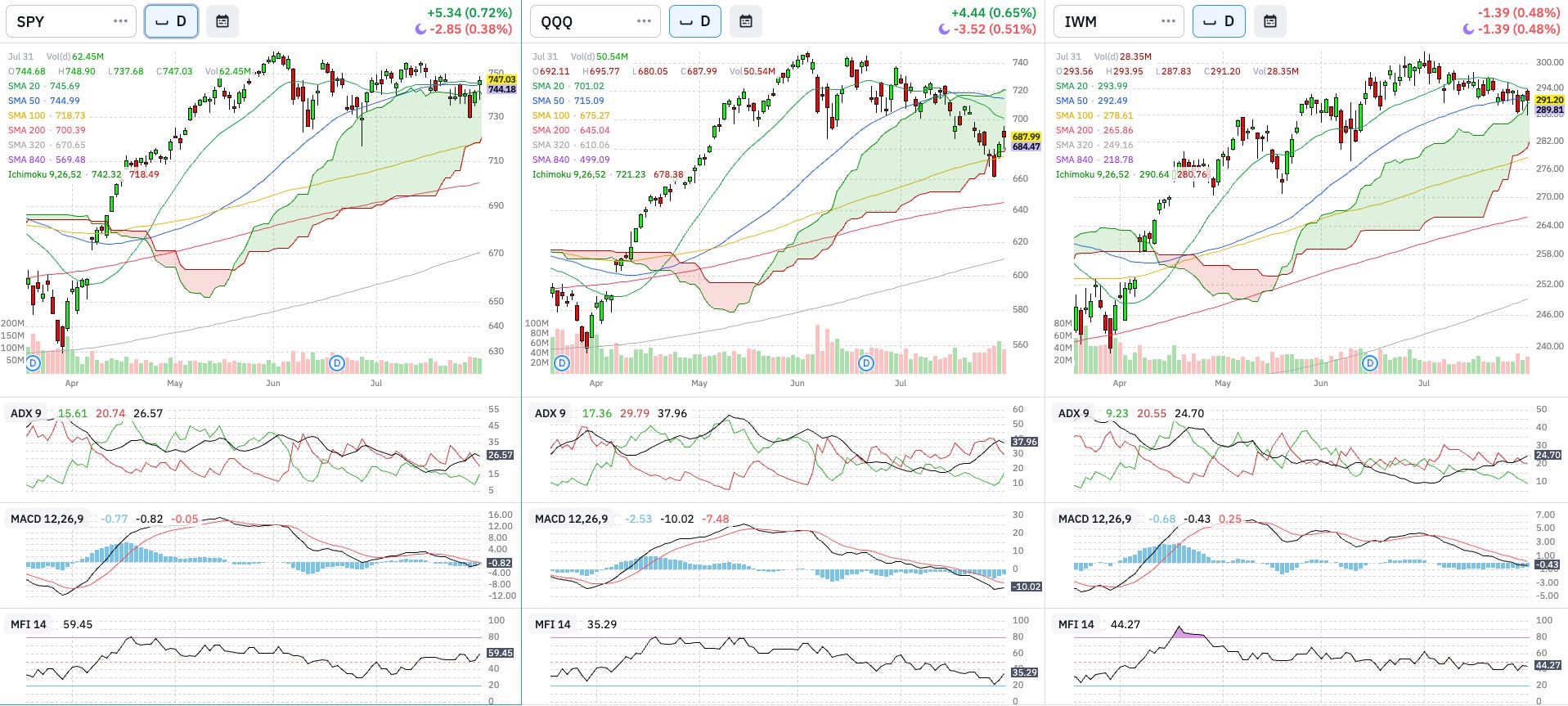Click the MFI 14 indicator label under IWM
The width and height of the screenshot is (1568, 706).
[1076, 624]
